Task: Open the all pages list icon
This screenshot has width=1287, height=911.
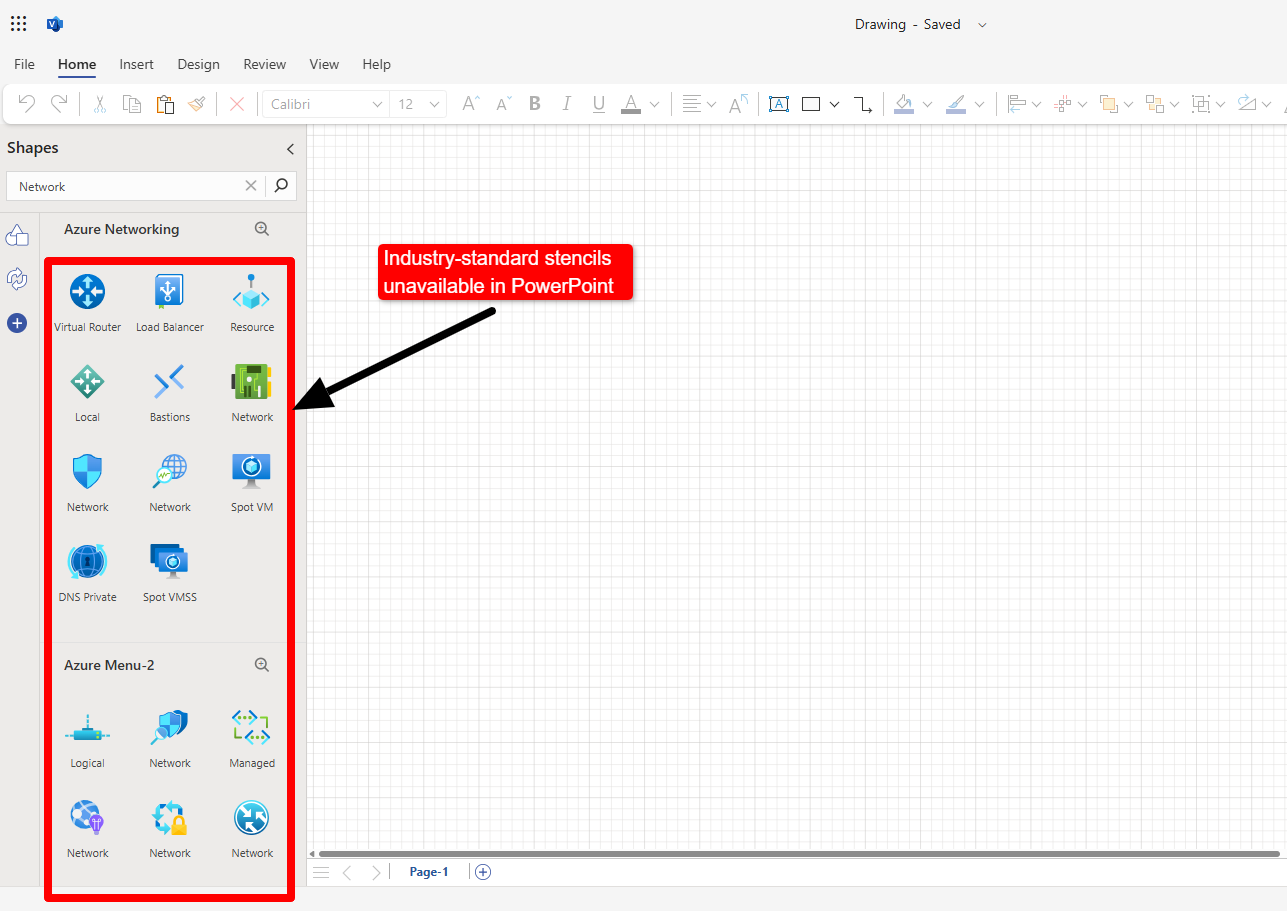Action: (321, 872)
